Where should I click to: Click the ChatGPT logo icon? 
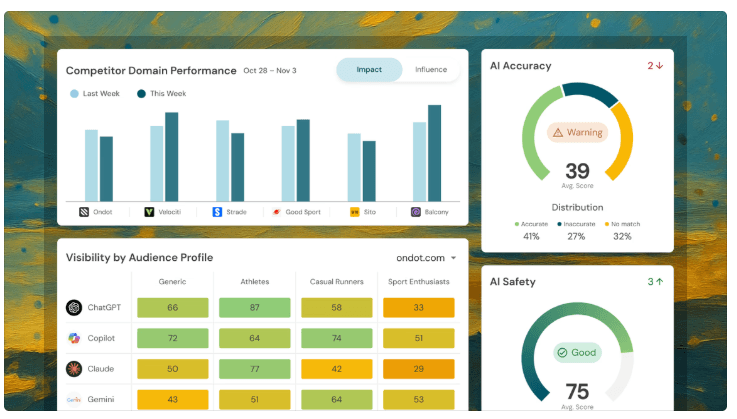(x=74, y=308)
